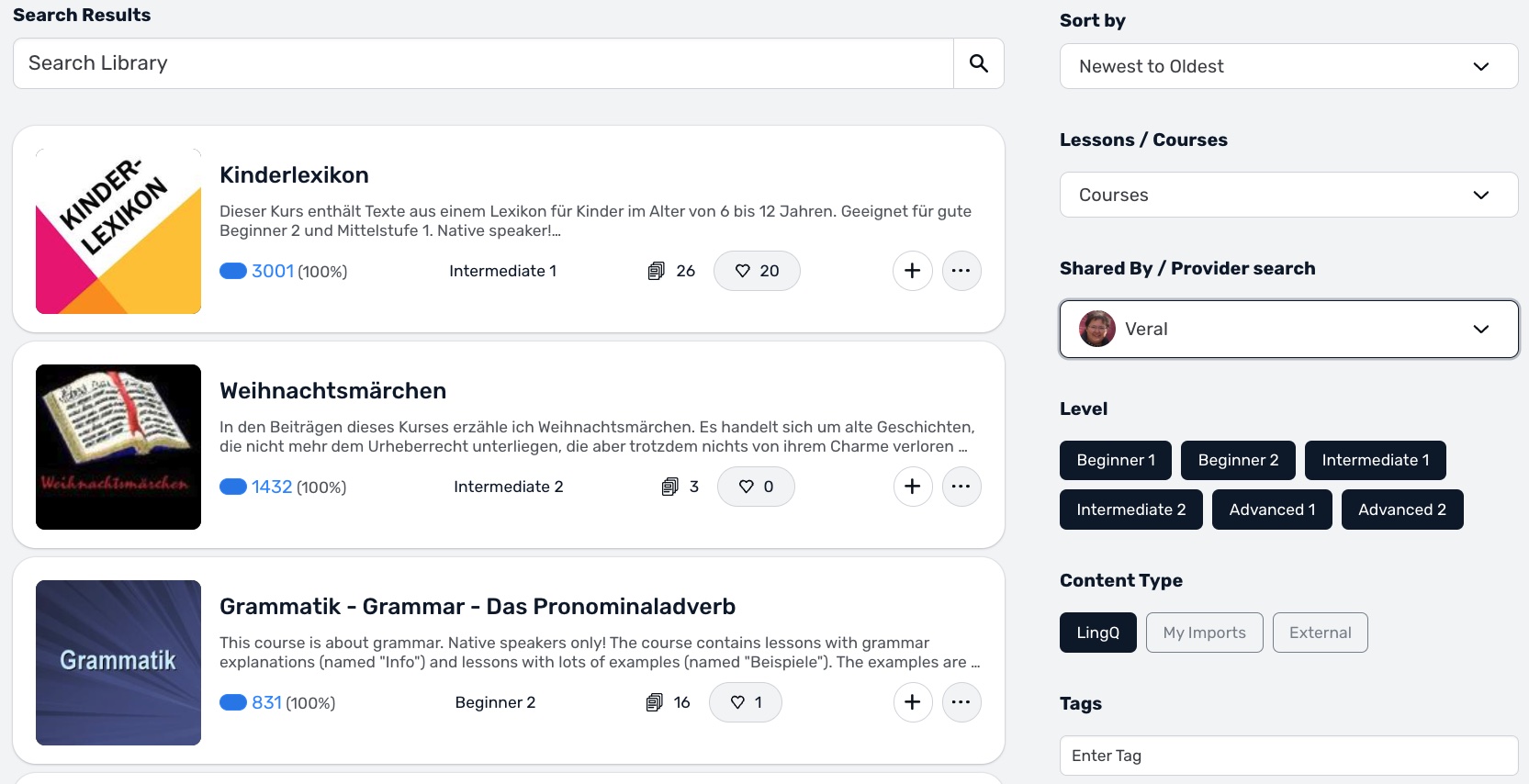Open more options for Kinderlexikon
Screen dimensions: 1529x784
[x=961, y=271]
